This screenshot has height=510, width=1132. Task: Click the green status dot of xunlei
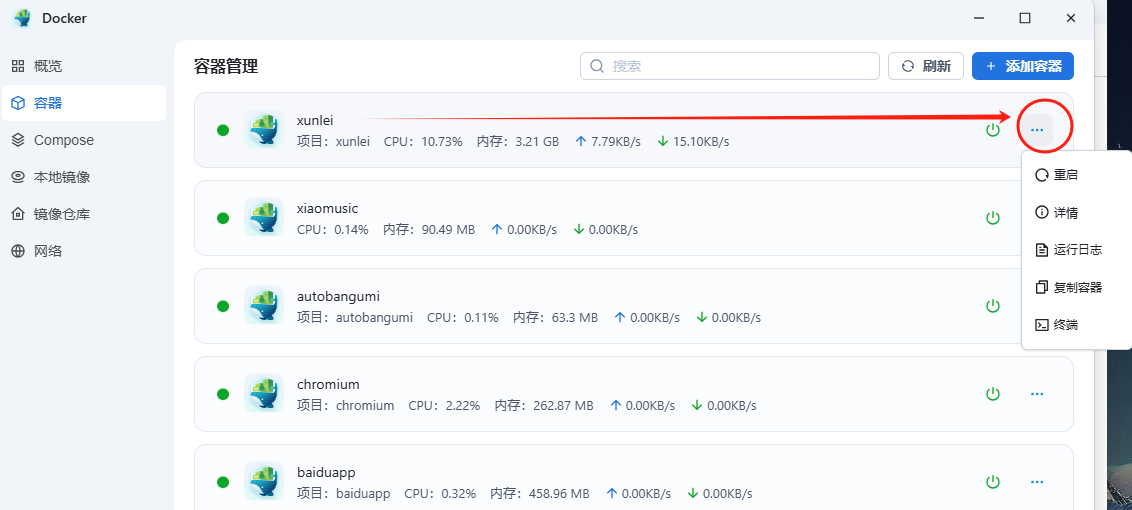tap(223, 130)
